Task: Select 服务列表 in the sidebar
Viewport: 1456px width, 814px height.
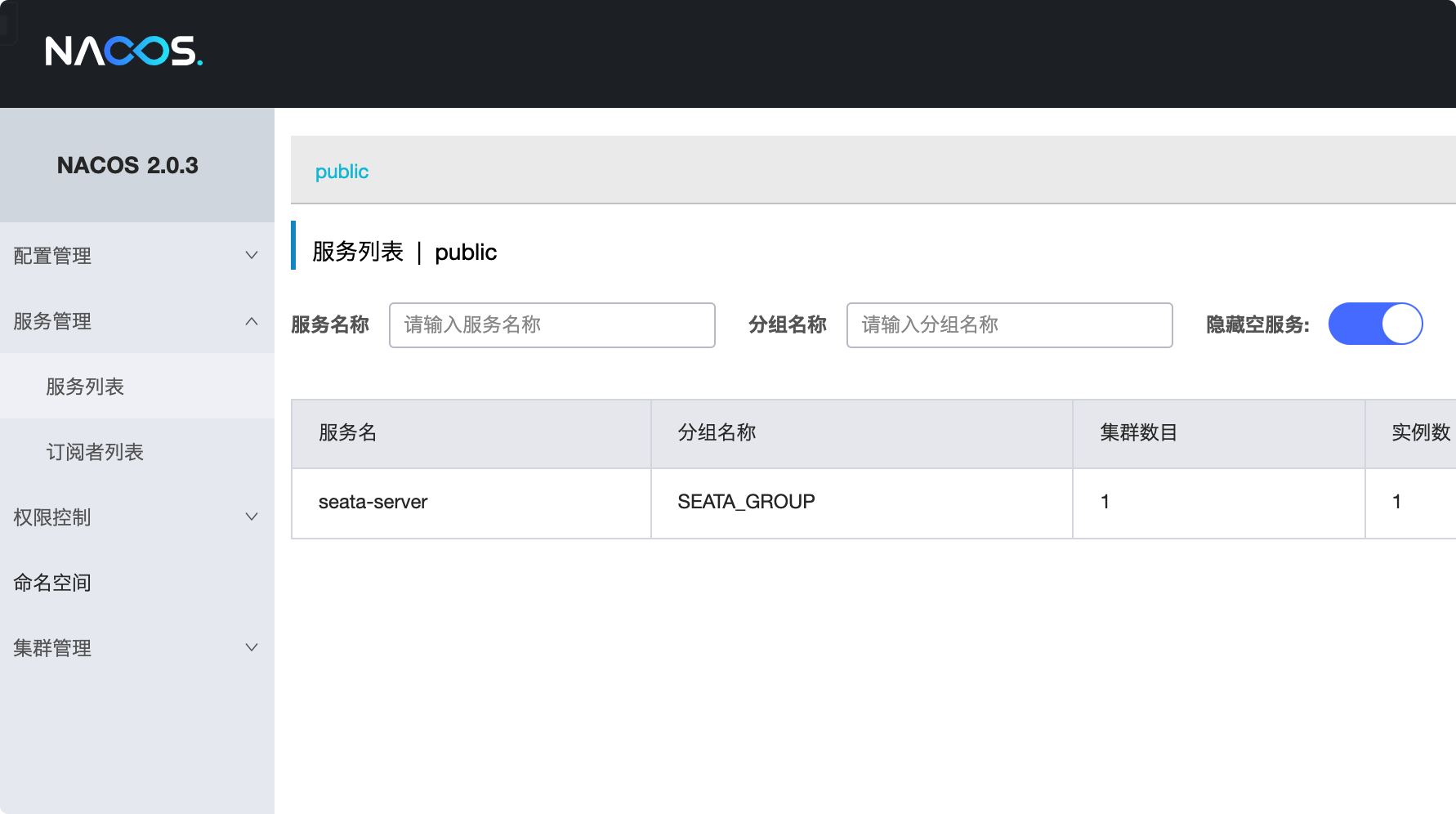Action: (x=137, y=386)
